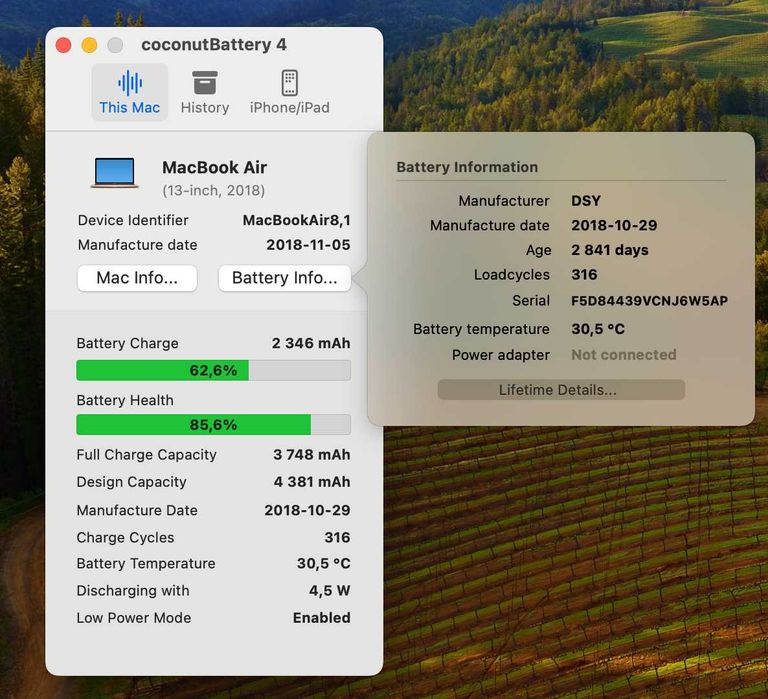Viewport: 768px width, 699px height.
Task: Click the (13-inch, 2018) subtitle
Action: coord(214,191)
